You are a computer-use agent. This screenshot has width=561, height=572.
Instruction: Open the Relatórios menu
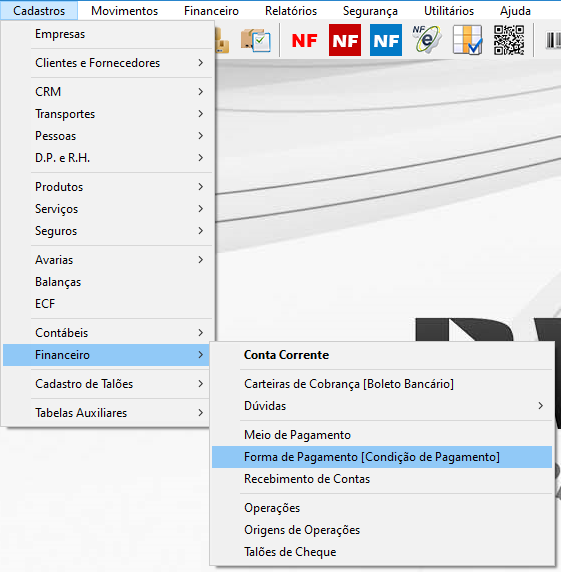pyautogui.click(x=291, y=11)
